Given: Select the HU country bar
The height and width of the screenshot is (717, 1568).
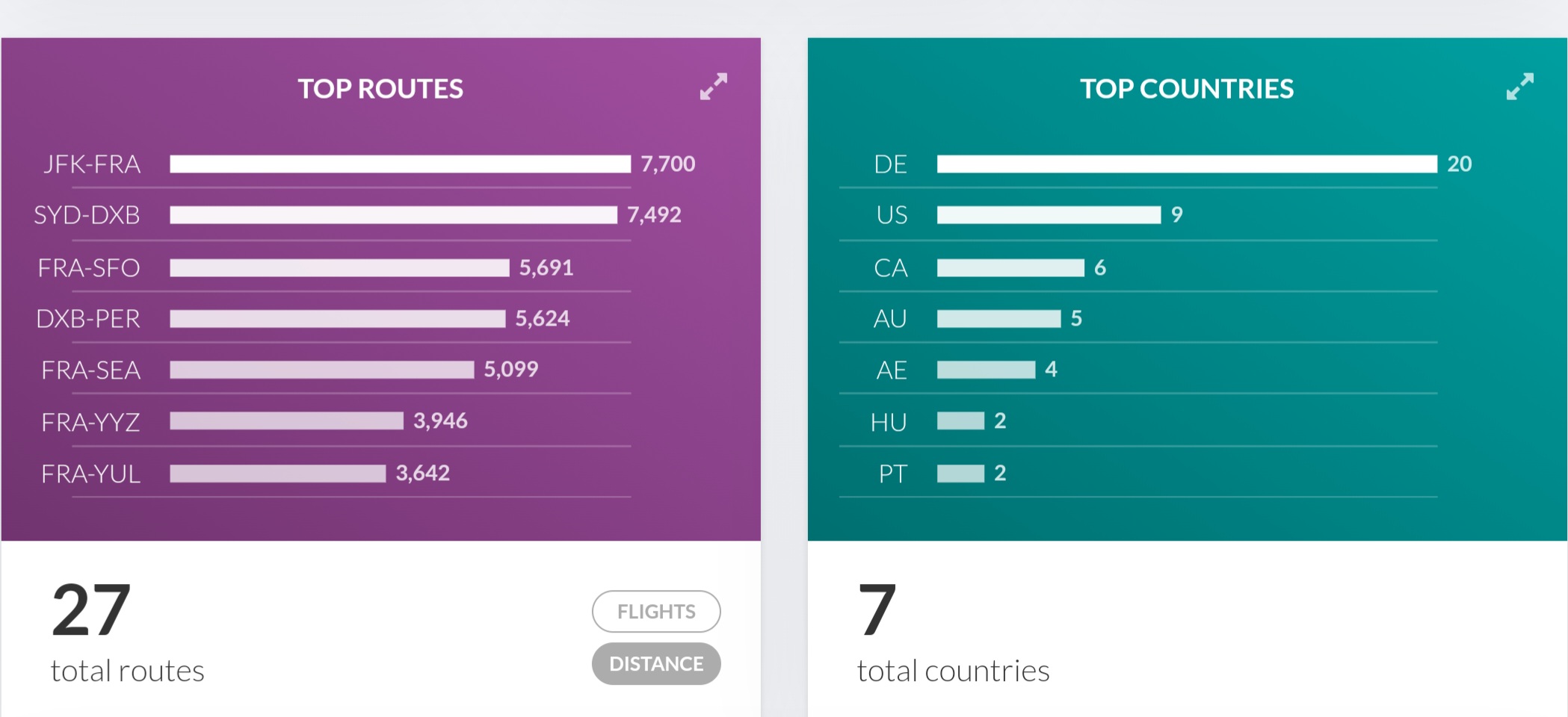Looking at the screenshot, I should pos(960,421).
